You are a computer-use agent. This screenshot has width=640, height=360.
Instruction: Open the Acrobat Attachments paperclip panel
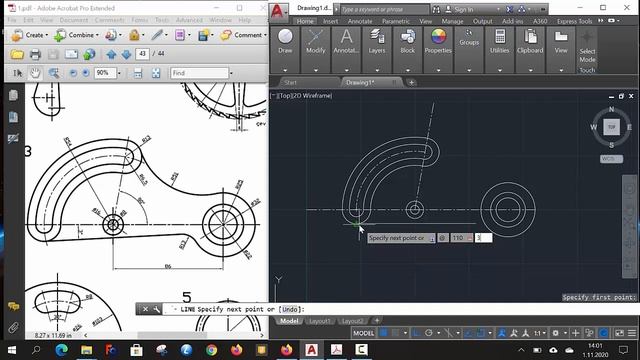[13, 327]
